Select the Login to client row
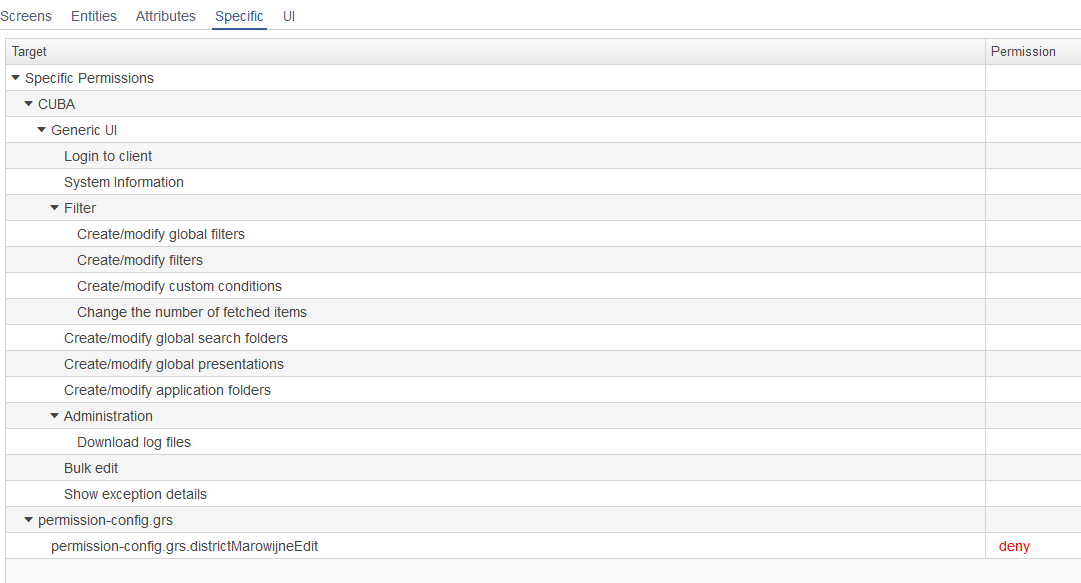Screen dimensions: 1081x583 click(496, 156)
